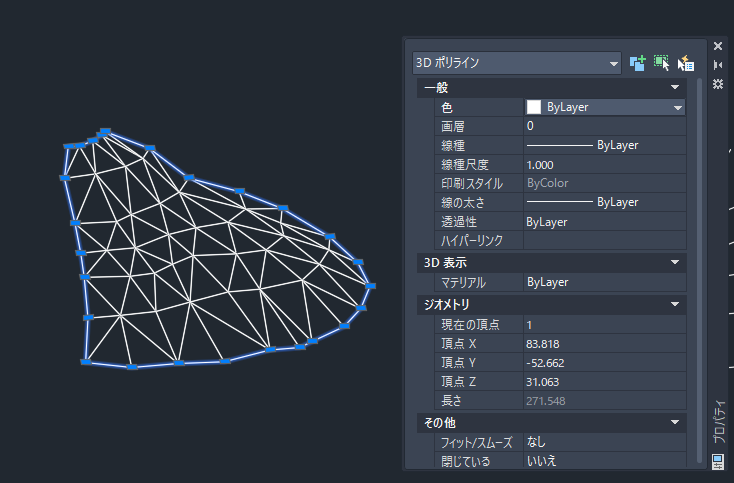
Task: Open the 3D ポリライン object type dropdown
Action: [x=614, y=63]
